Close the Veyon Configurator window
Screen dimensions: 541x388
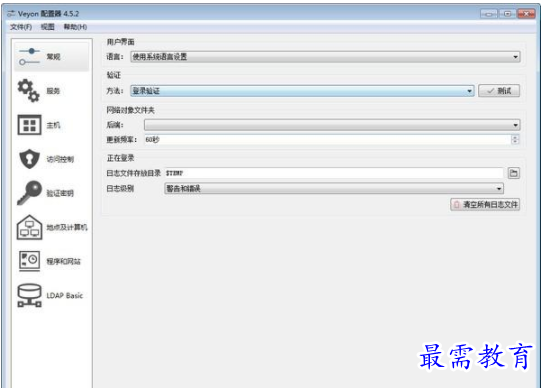(526, 14)
